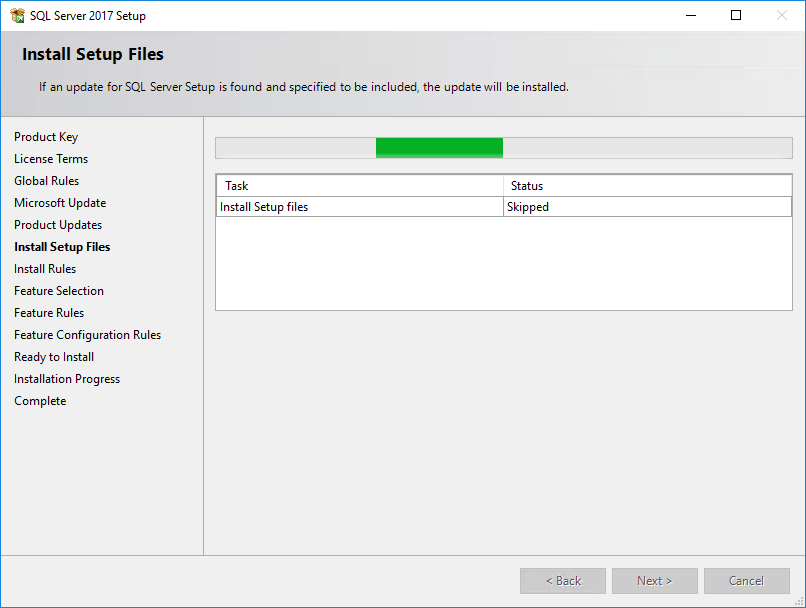This screenshot has width=806, height=608.
Task: Click the SQL Server setup title icon
Action: 17,15
